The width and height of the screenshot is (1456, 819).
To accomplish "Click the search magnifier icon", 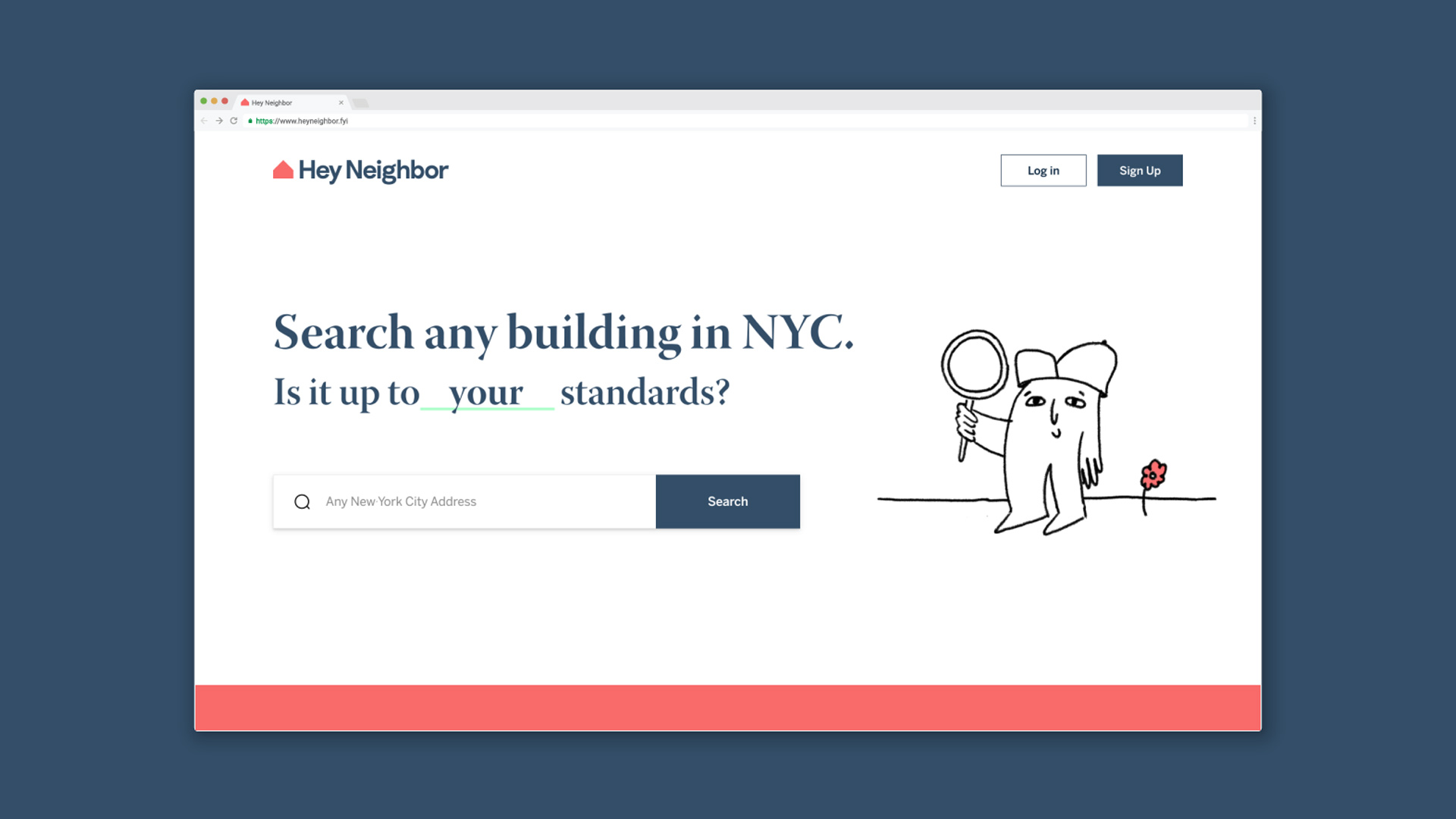I will point(302,501).
